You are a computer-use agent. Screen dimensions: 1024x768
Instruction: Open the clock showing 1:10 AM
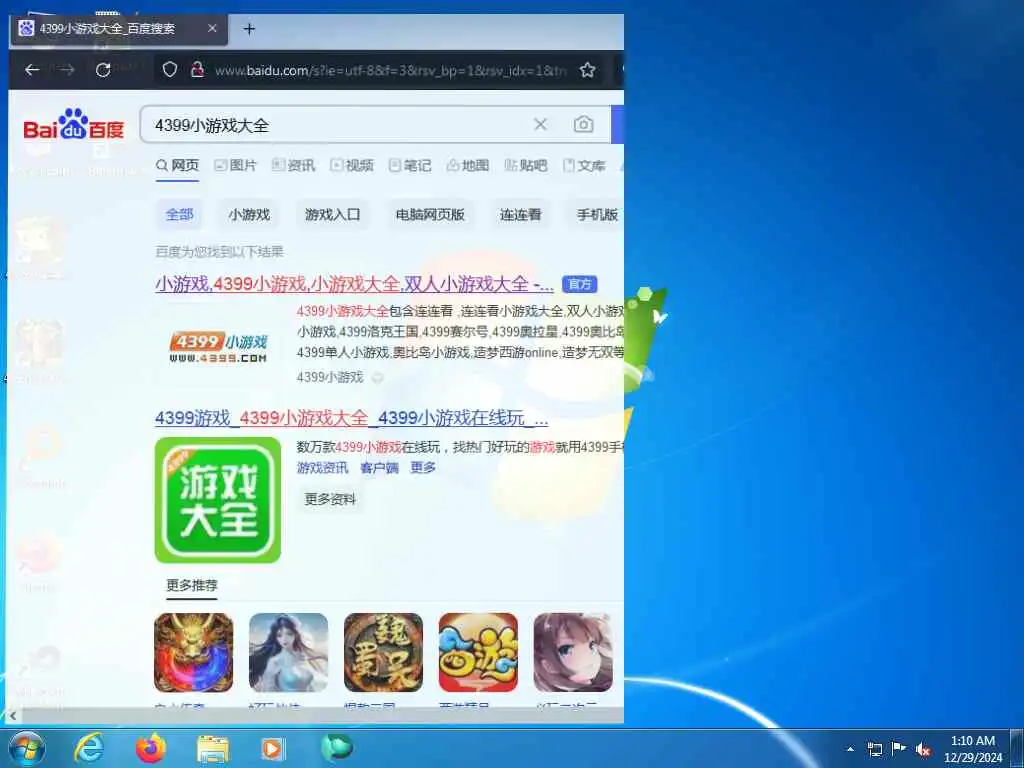tap(972, 749)
